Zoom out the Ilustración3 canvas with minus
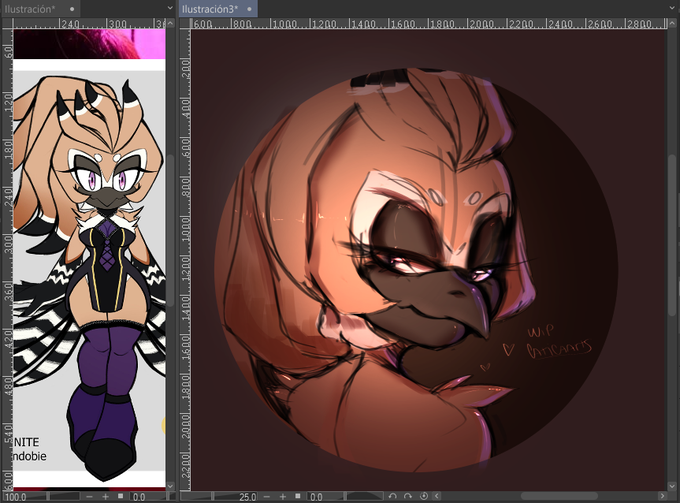The height and width of the screenshot is (503, 680). tap(267, 497)
